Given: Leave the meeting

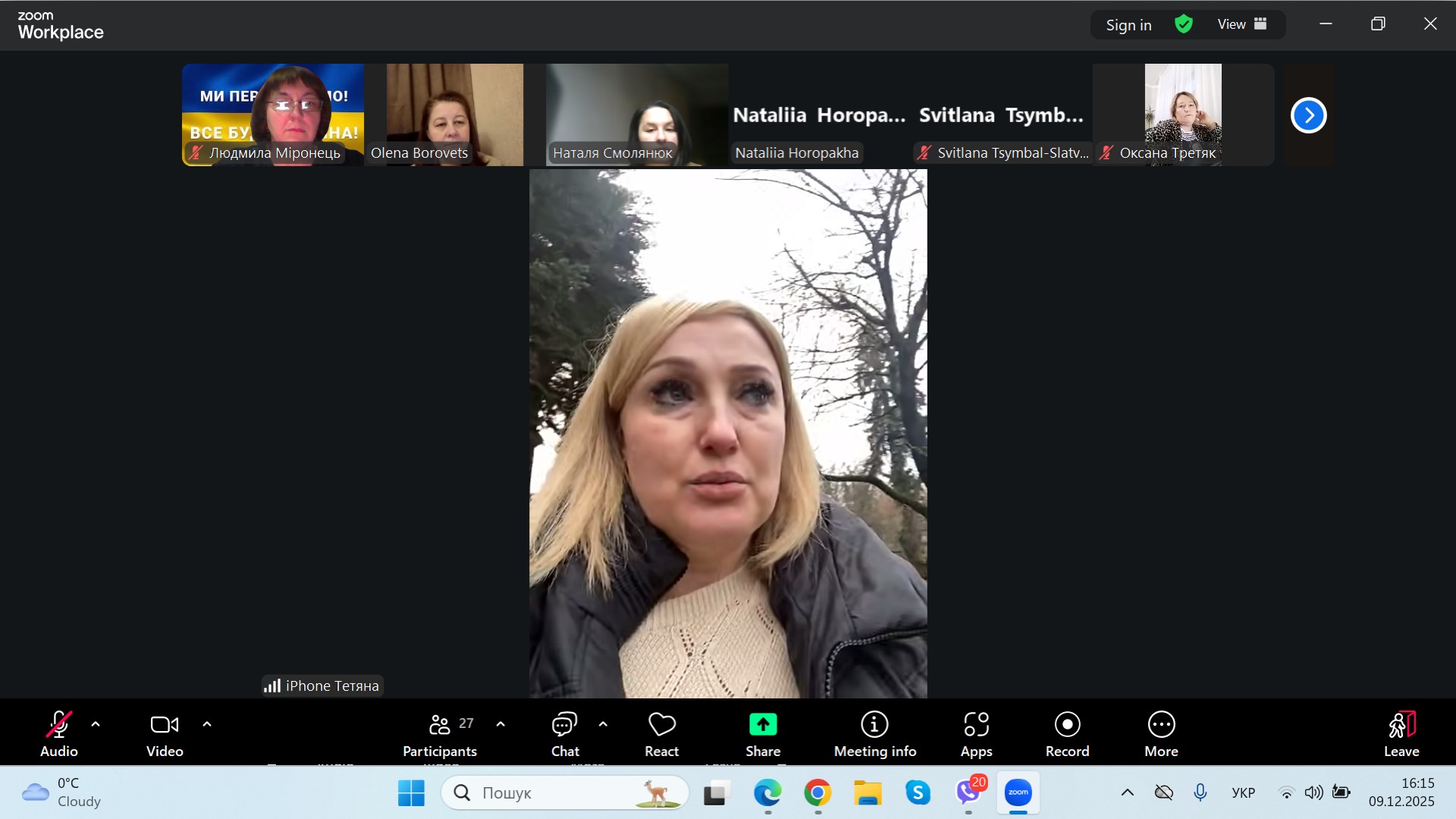Looking at the screenshot, I should tap(1401, 733).
